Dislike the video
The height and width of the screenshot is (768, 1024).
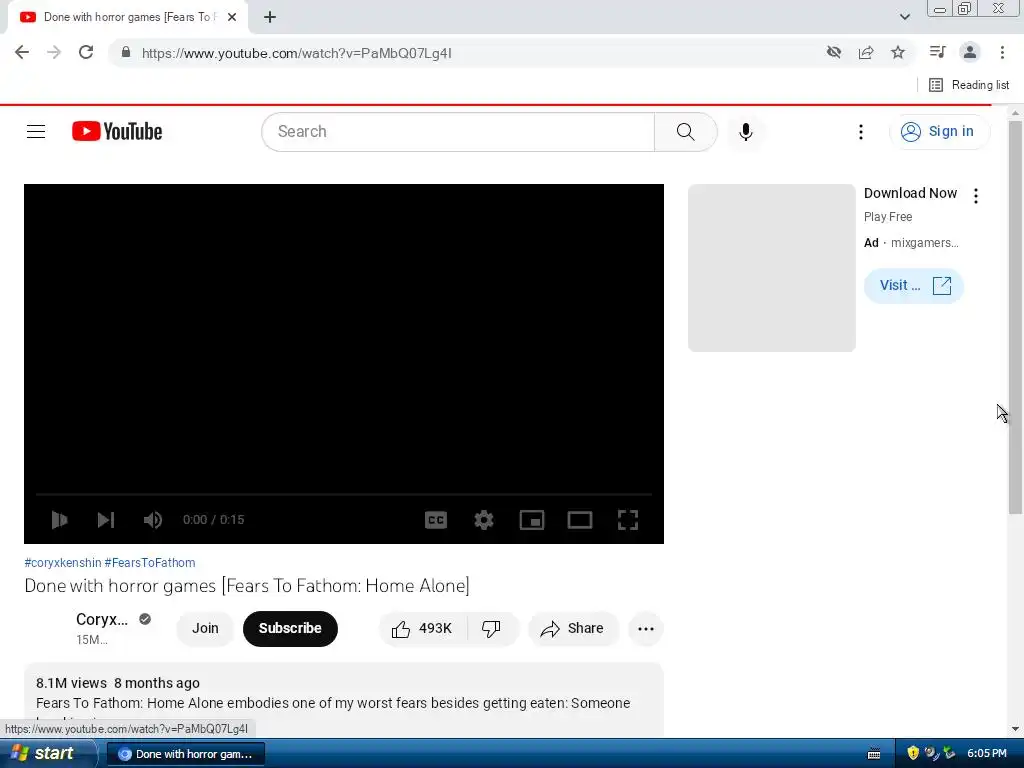click(x=491, y=628)
